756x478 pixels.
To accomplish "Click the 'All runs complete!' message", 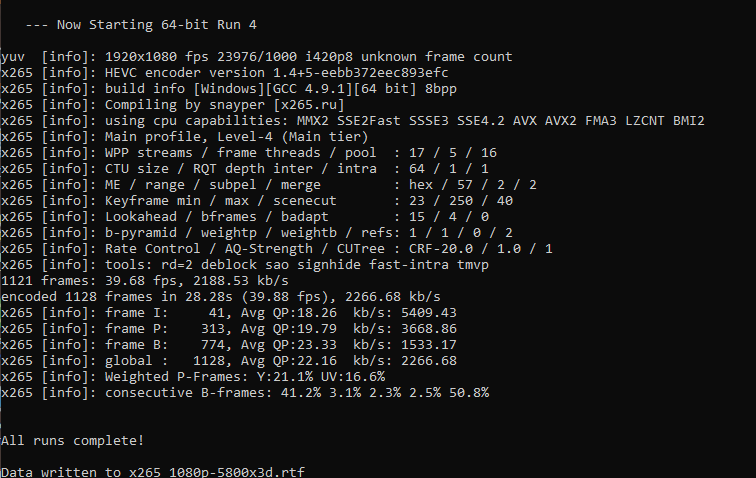I will coord(72,440).
